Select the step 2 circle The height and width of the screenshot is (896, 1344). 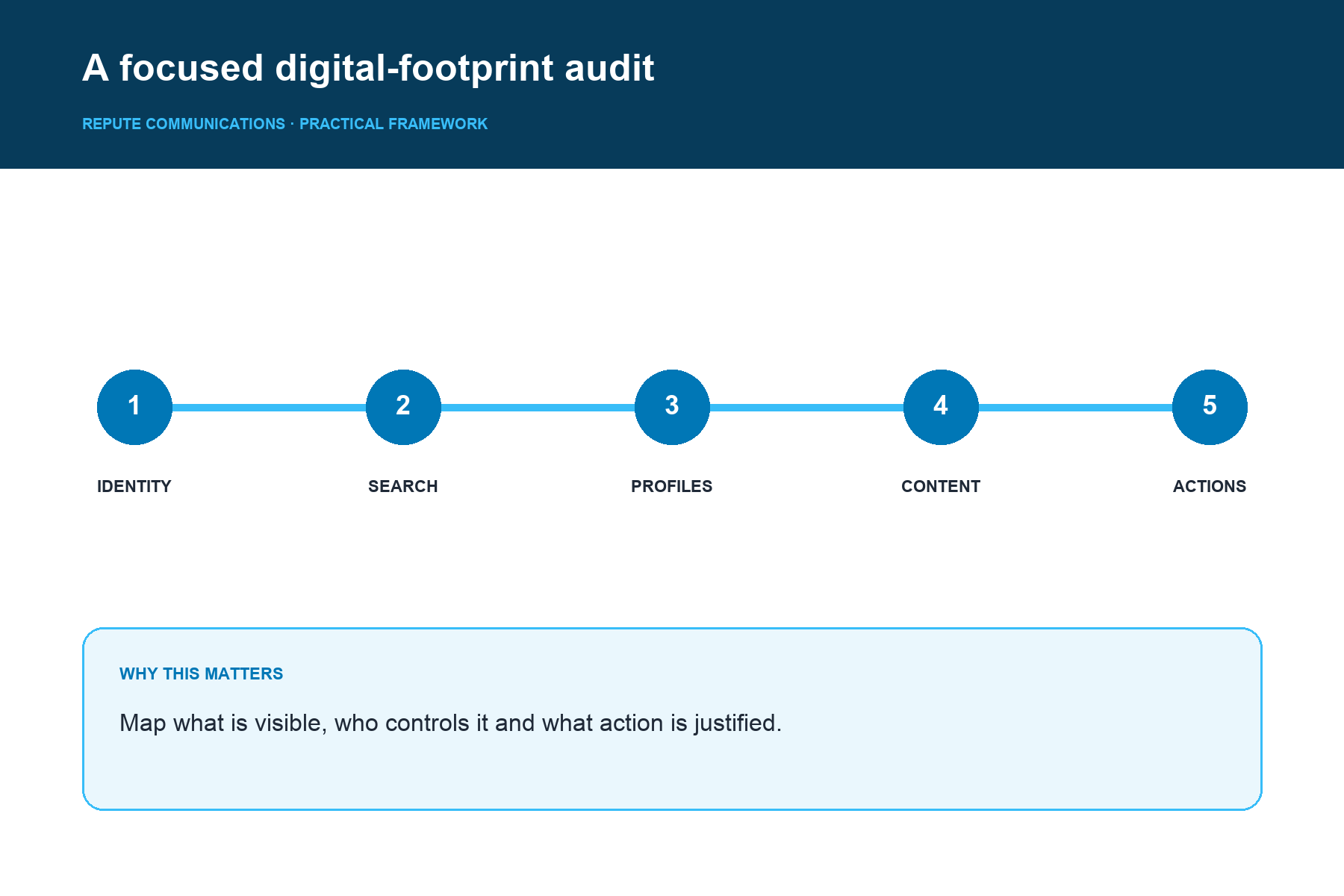[403, 407]
